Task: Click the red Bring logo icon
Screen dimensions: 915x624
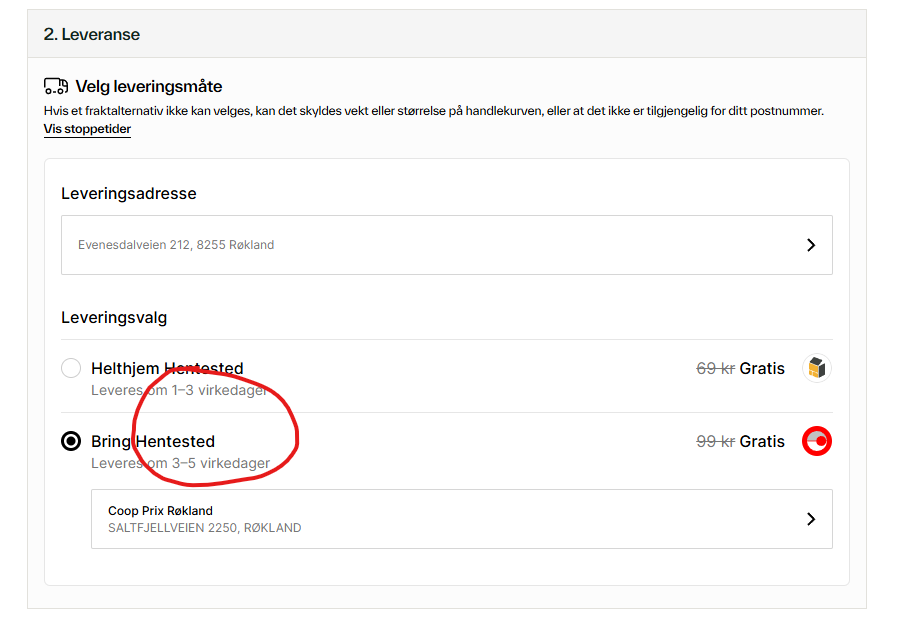Action: (817, 441)
